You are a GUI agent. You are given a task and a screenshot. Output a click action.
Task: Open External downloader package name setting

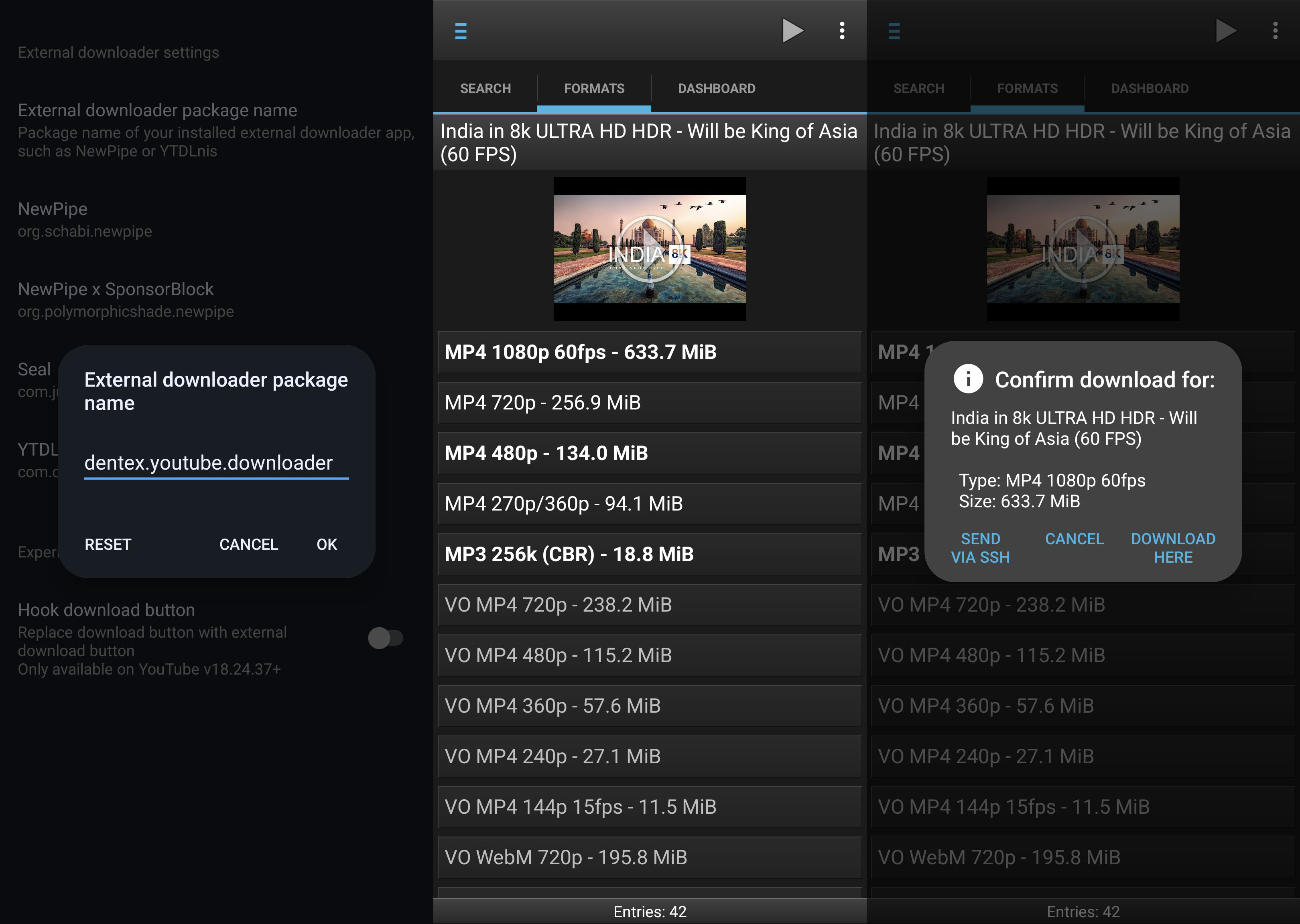point(216,130)
